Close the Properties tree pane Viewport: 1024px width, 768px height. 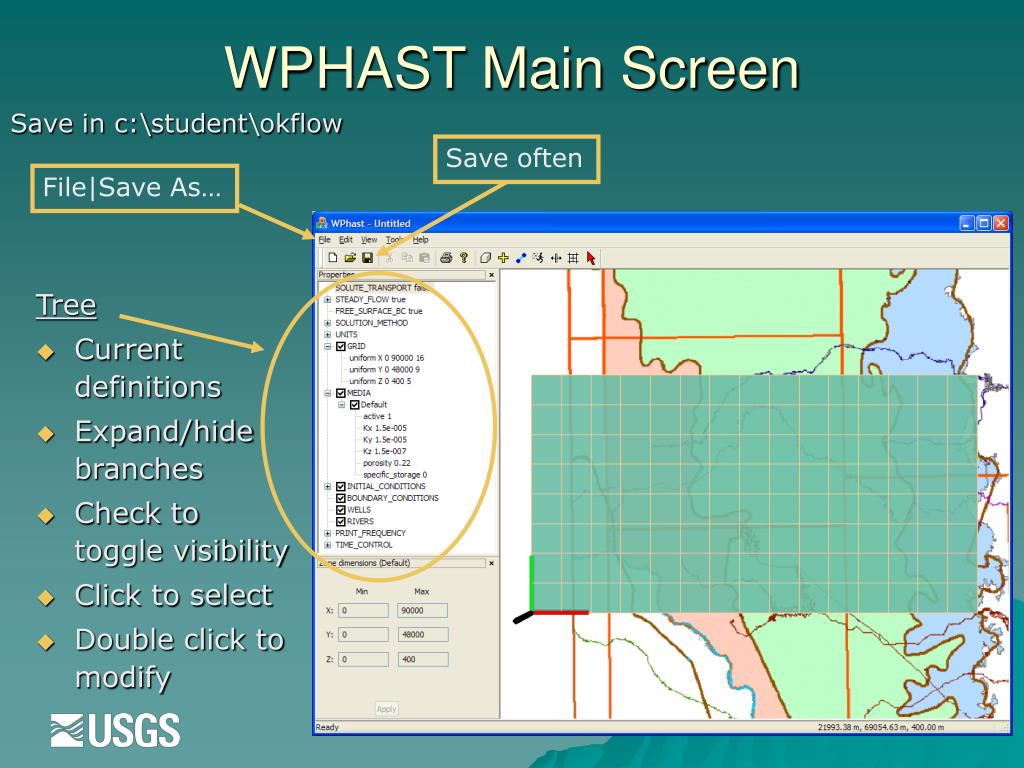click(x=492, y=276)
